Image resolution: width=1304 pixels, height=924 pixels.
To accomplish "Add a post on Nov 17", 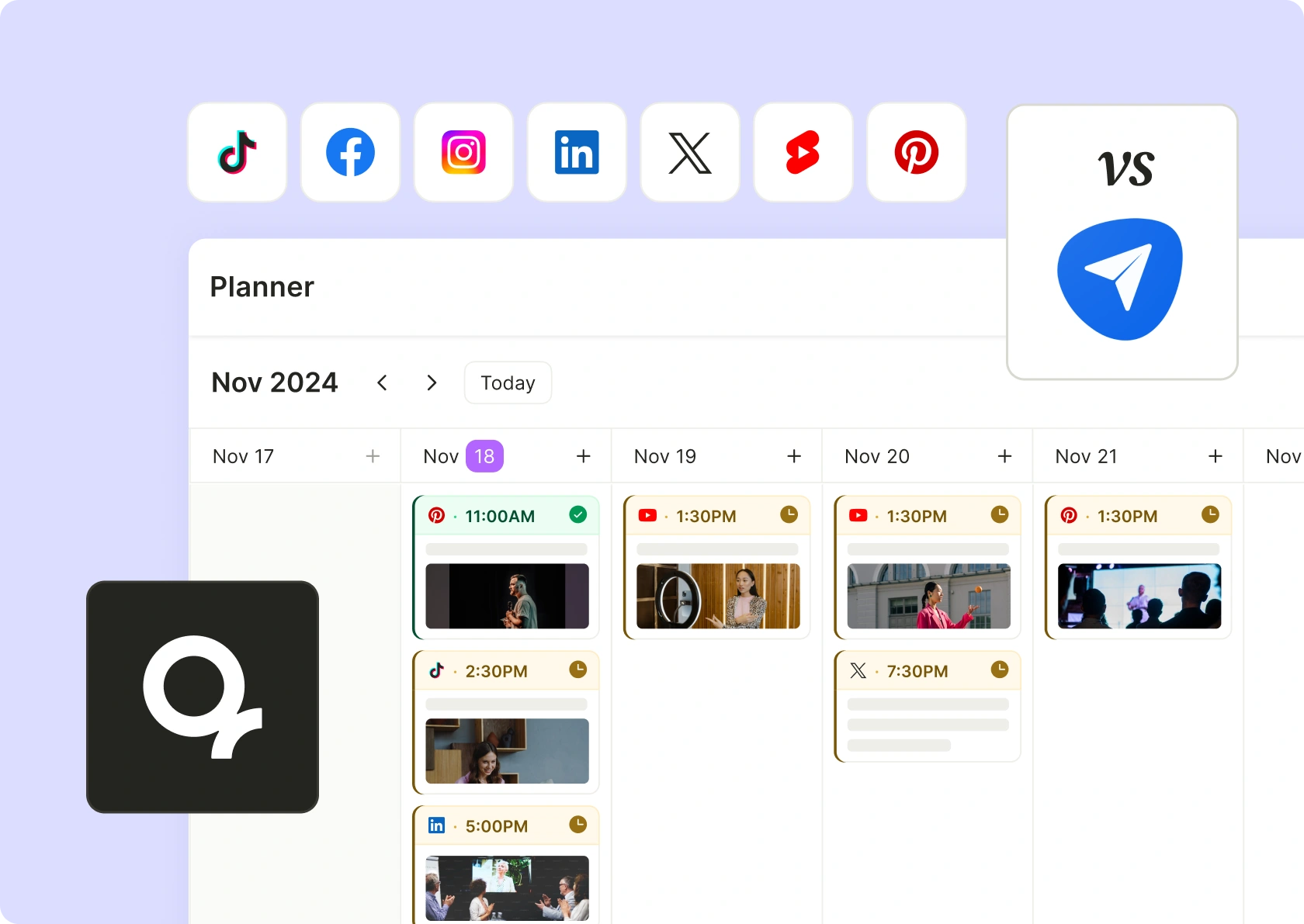I will pyautogui.click(x=373, y=456).
